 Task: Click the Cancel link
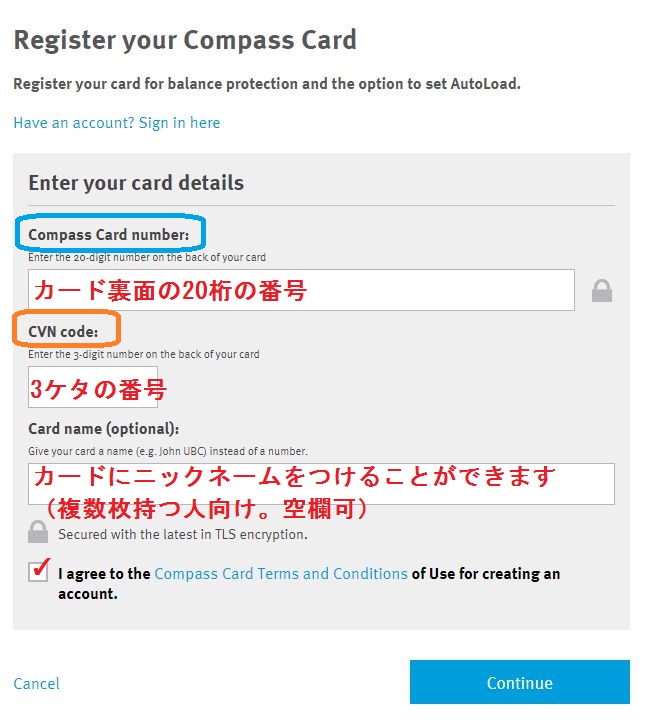point(37,684)
